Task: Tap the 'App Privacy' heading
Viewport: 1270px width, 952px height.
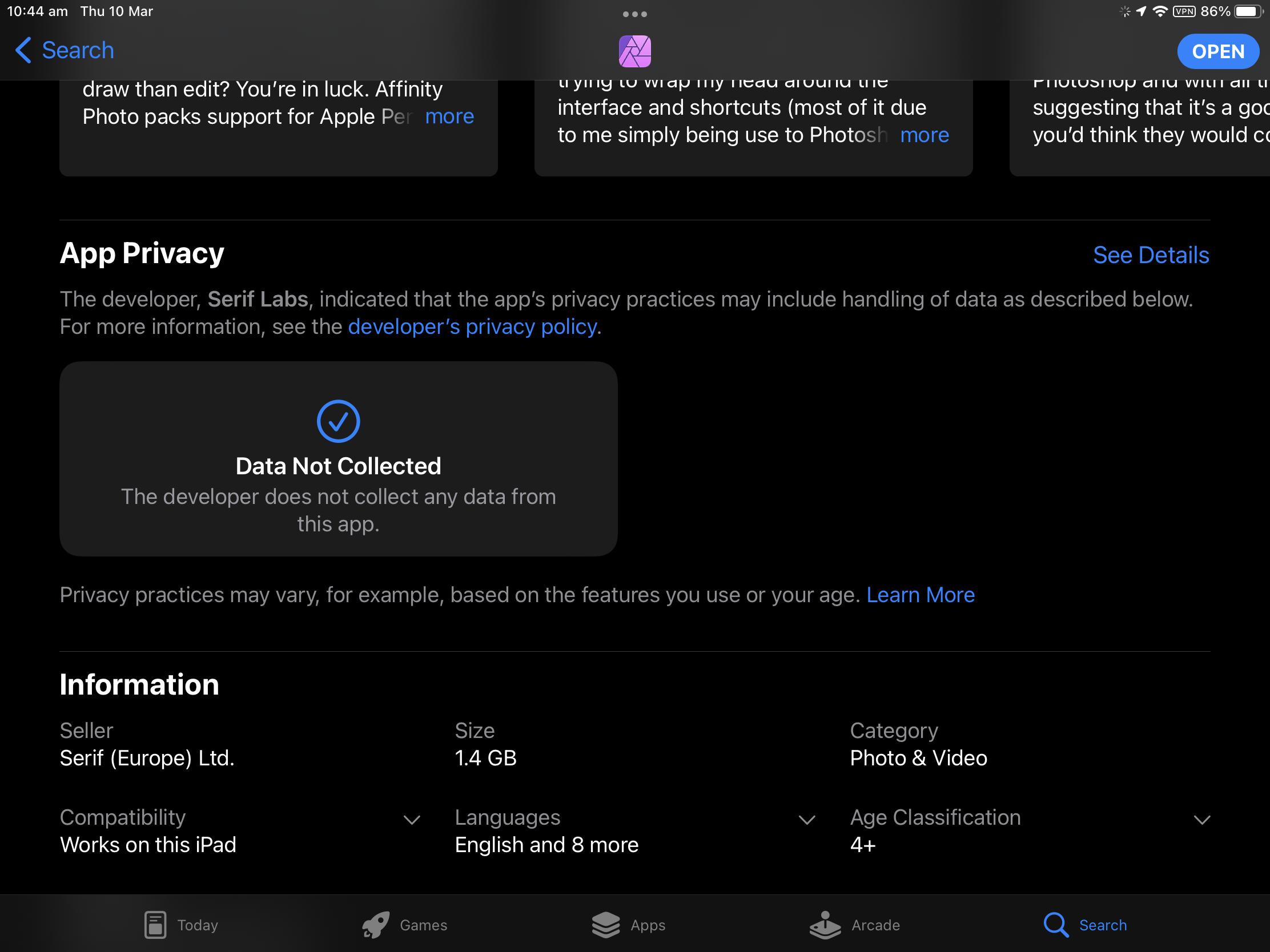Action: point(142,253)
